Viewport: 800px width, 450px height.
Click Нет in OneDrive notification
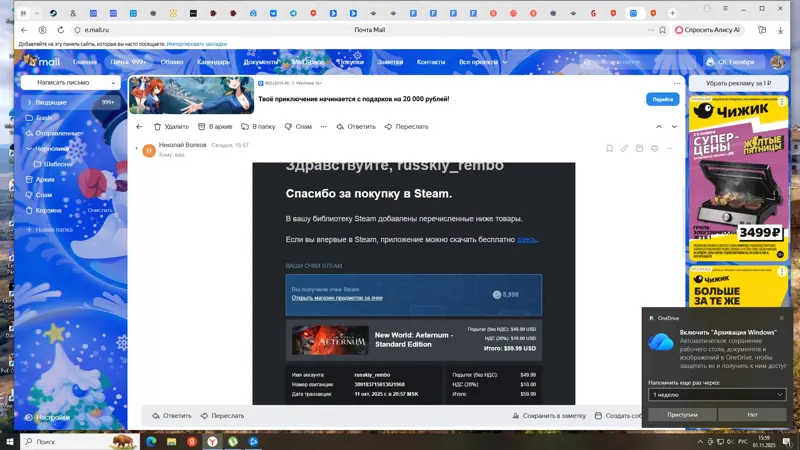(752, 415)
